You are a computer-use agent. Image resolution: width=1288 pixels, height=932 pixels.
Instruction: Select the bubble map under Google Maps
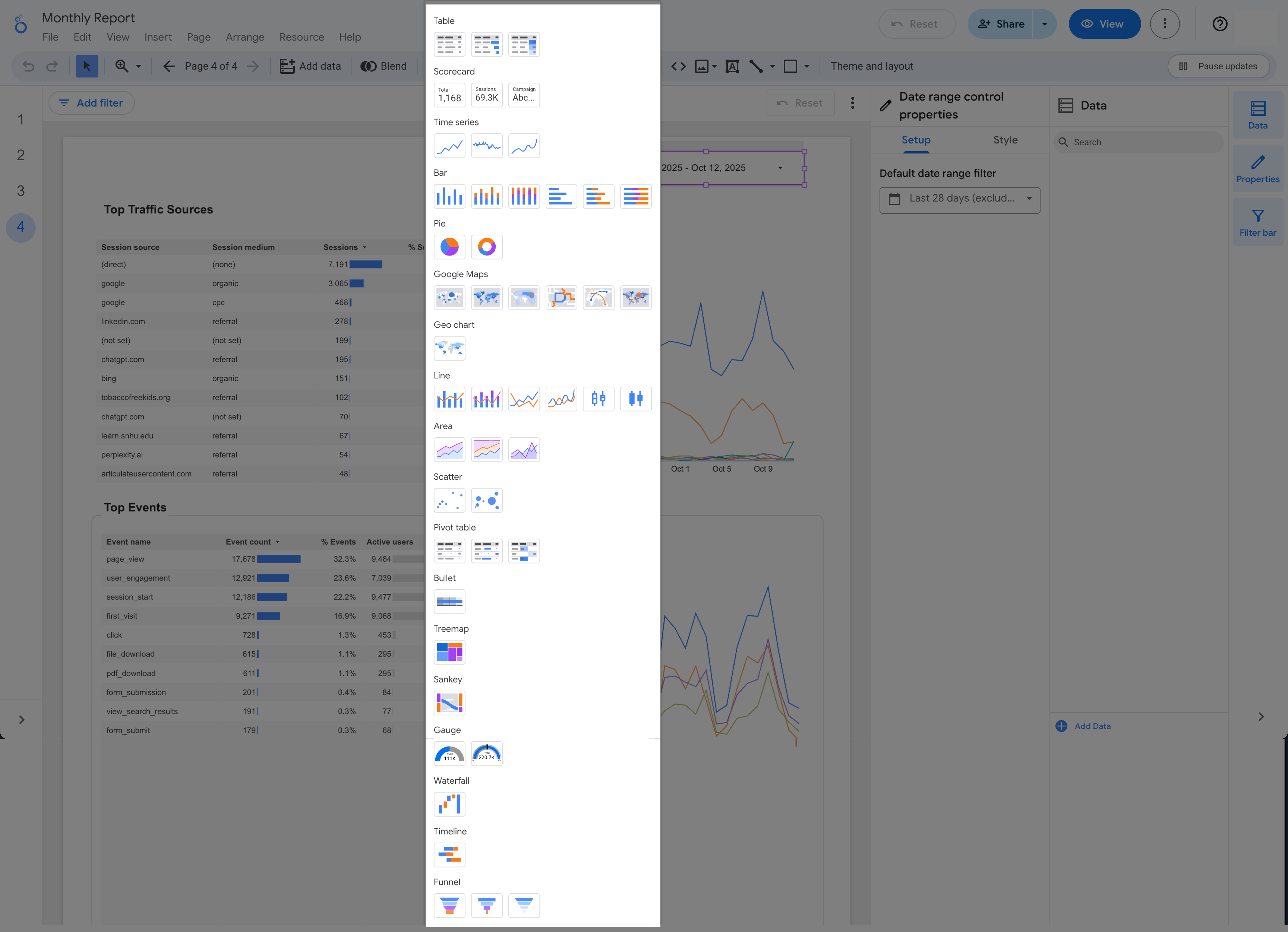pyautogui.click(x=449, y=297)
